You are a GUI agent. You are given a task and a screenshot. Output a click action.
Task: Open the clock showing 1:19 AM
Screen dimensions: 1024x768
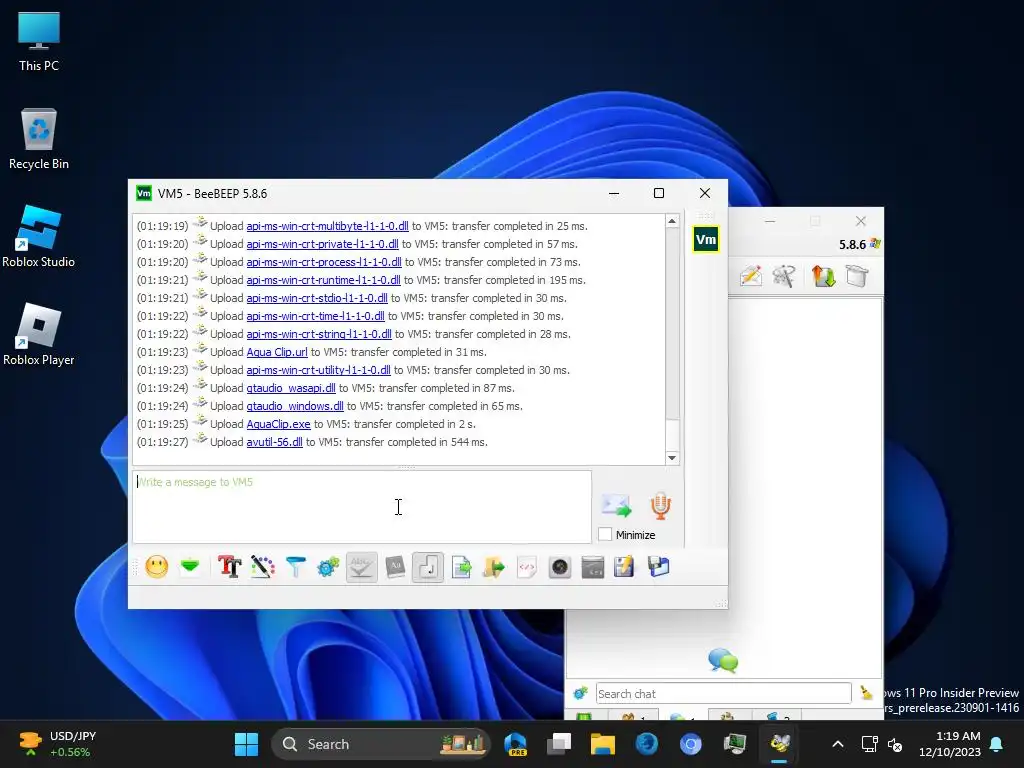[950, 744]
